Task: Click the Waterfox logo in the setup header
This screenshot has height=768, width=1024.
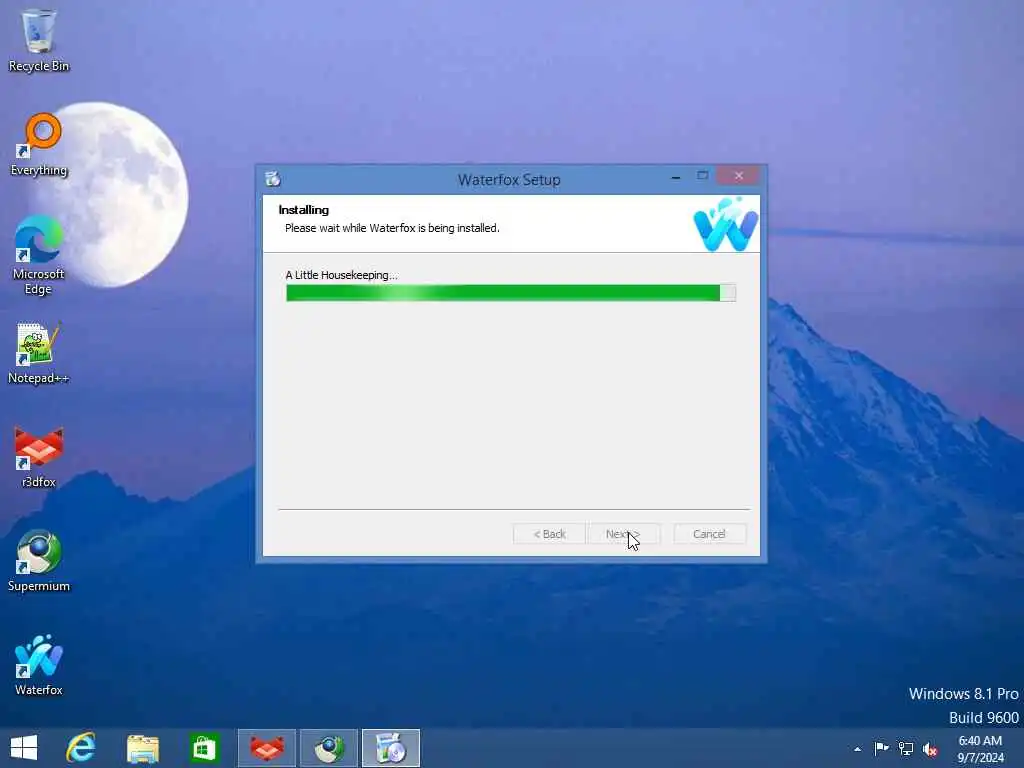Action: (x=726, y=224)
